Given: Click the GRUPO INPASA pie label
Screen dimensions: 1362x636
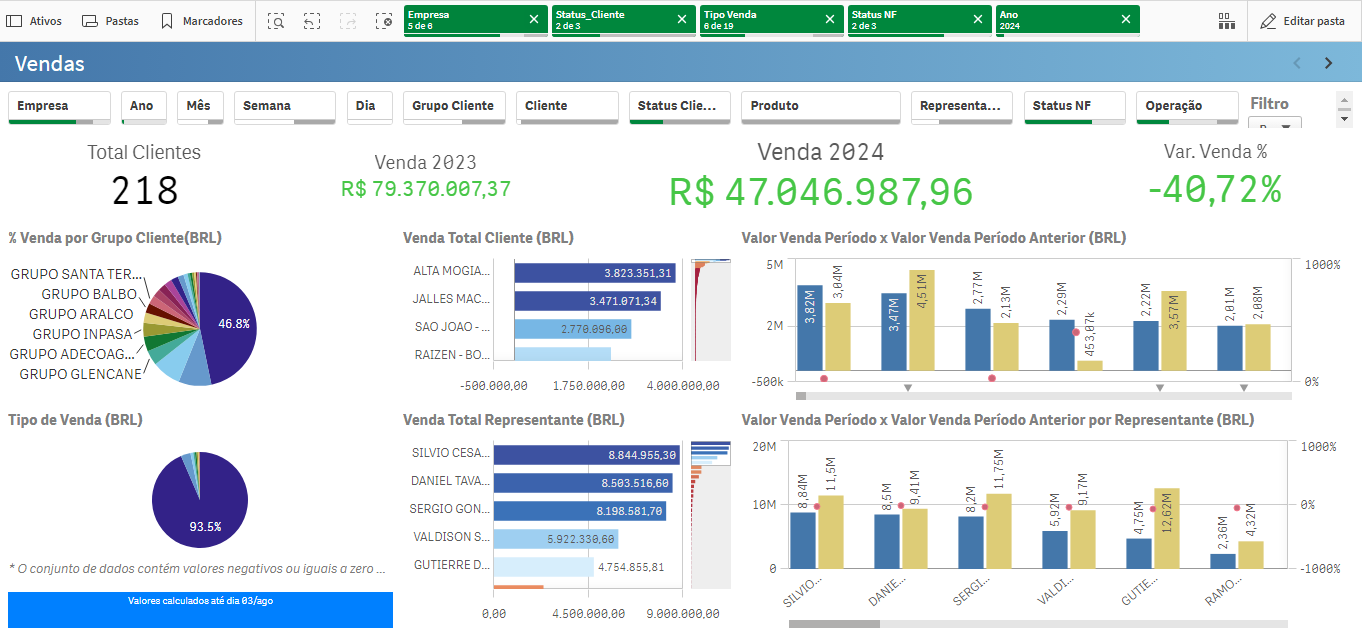Looking at the screenshot, I should click(x=83, y=334).
